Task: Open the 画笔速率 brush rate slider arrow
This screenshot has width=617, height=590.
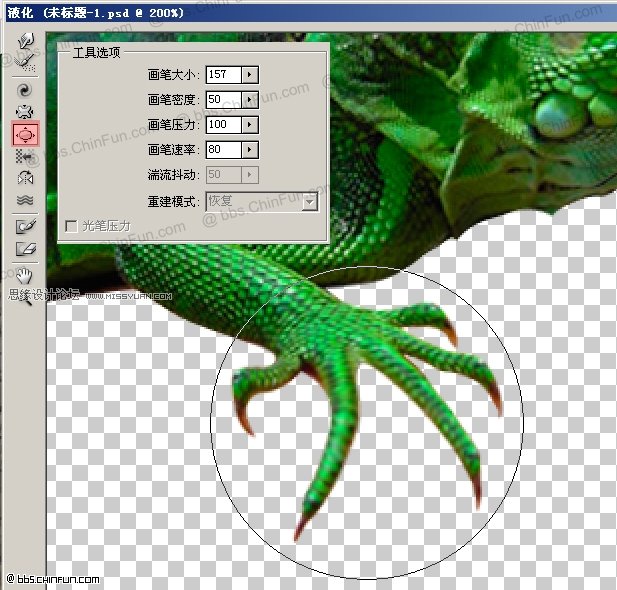Action: point(249,150)
